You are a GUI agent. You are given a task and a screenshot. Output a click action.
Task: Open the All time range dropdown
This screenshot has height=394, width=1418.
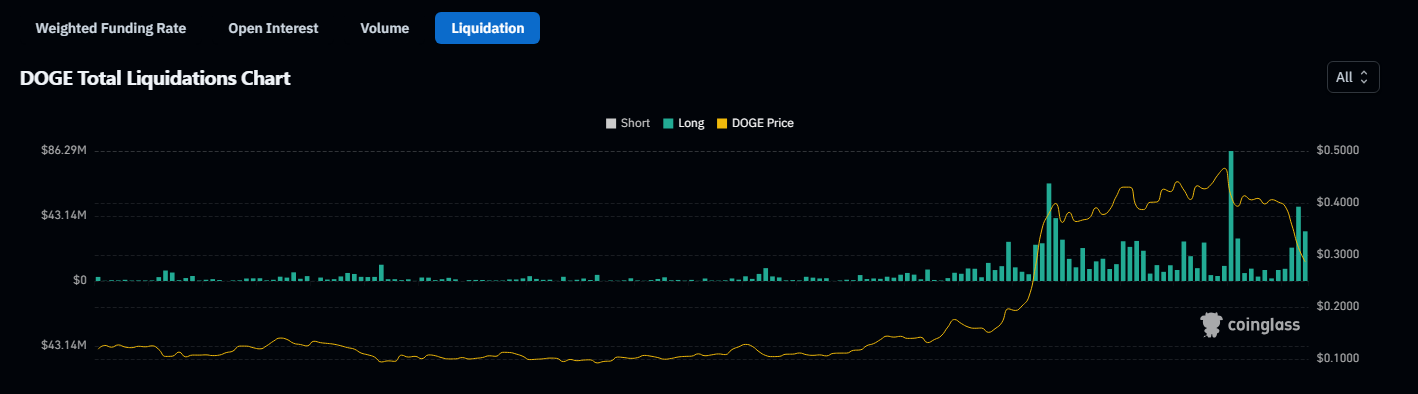point(1353,77)
